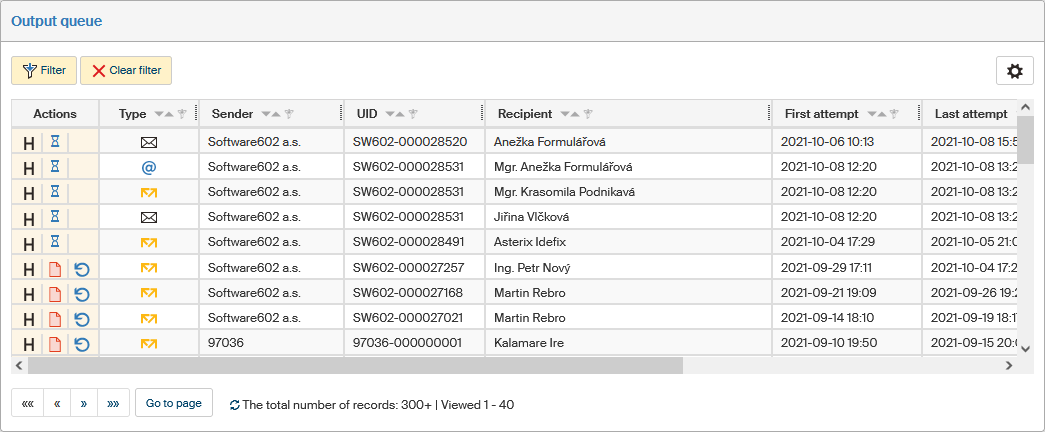Open the red document icon for Ing. Petr Nový

click(55, 268)
